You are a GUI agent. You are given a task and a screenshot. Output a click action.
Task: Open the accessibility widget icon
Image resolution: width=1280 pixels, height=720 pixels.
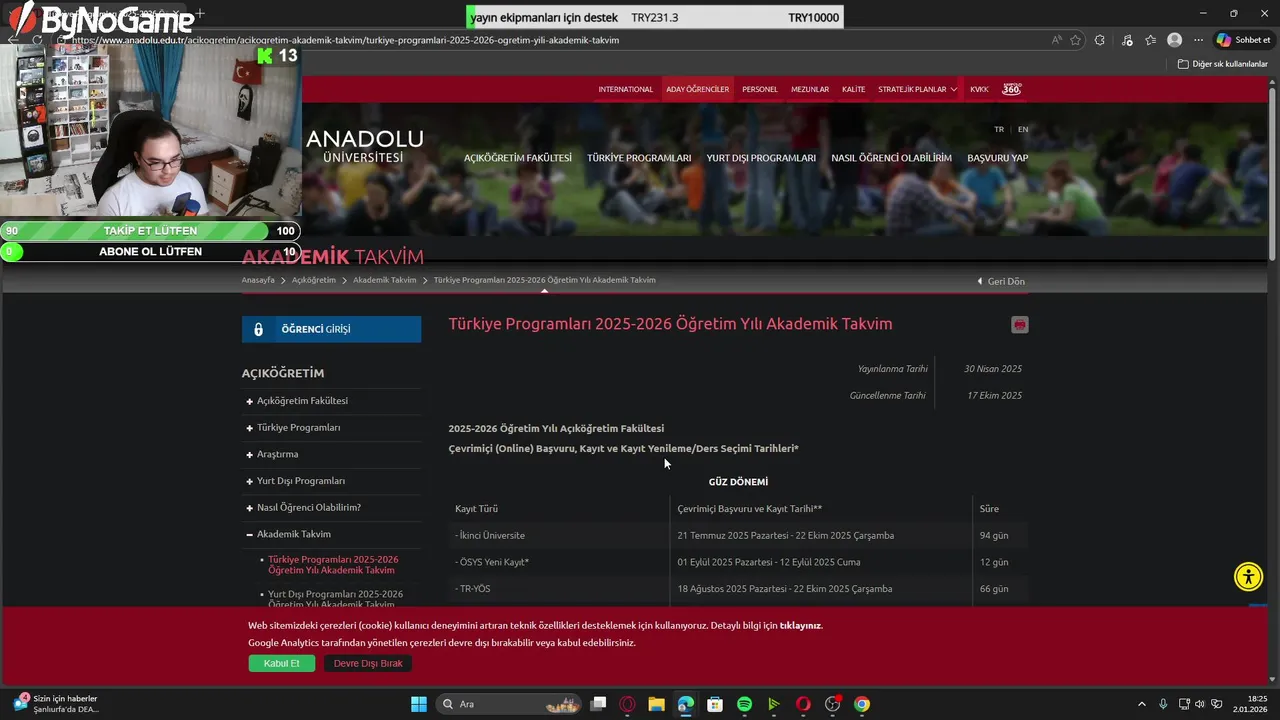pyautogui.click(x=1248, y=577)
